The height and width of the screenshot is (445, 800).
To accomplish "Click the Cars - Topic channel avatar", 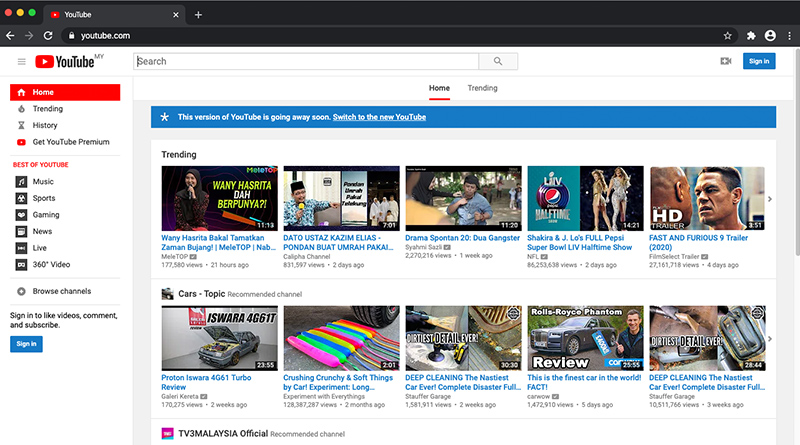I will [x=167, y=294].
